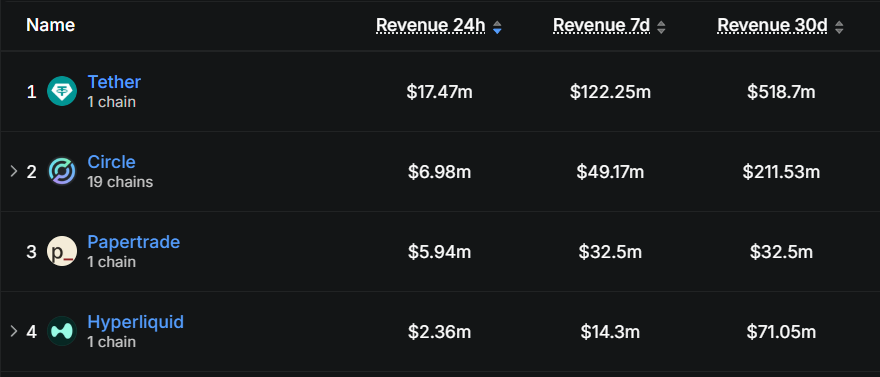Sort by Revenue 24h arrow icon

pyautogui.click(x=497, y=27)
